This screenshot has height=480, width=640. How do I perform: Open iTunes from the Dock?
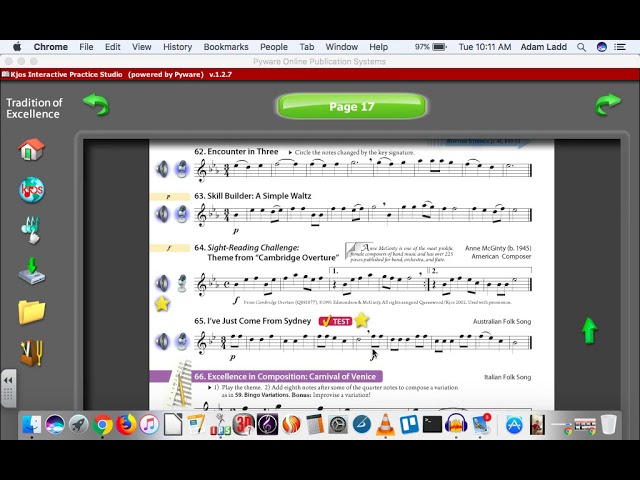click(149, 424)
